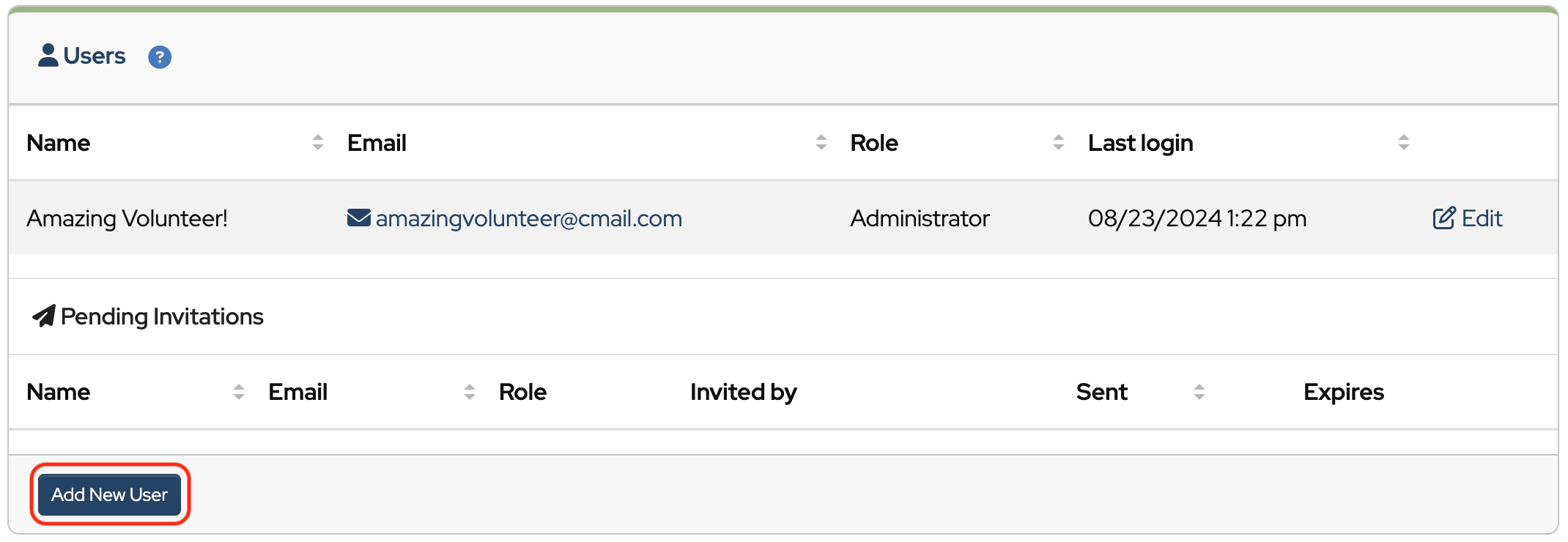
Task: Click the Last login column header
Action: 1140,143
